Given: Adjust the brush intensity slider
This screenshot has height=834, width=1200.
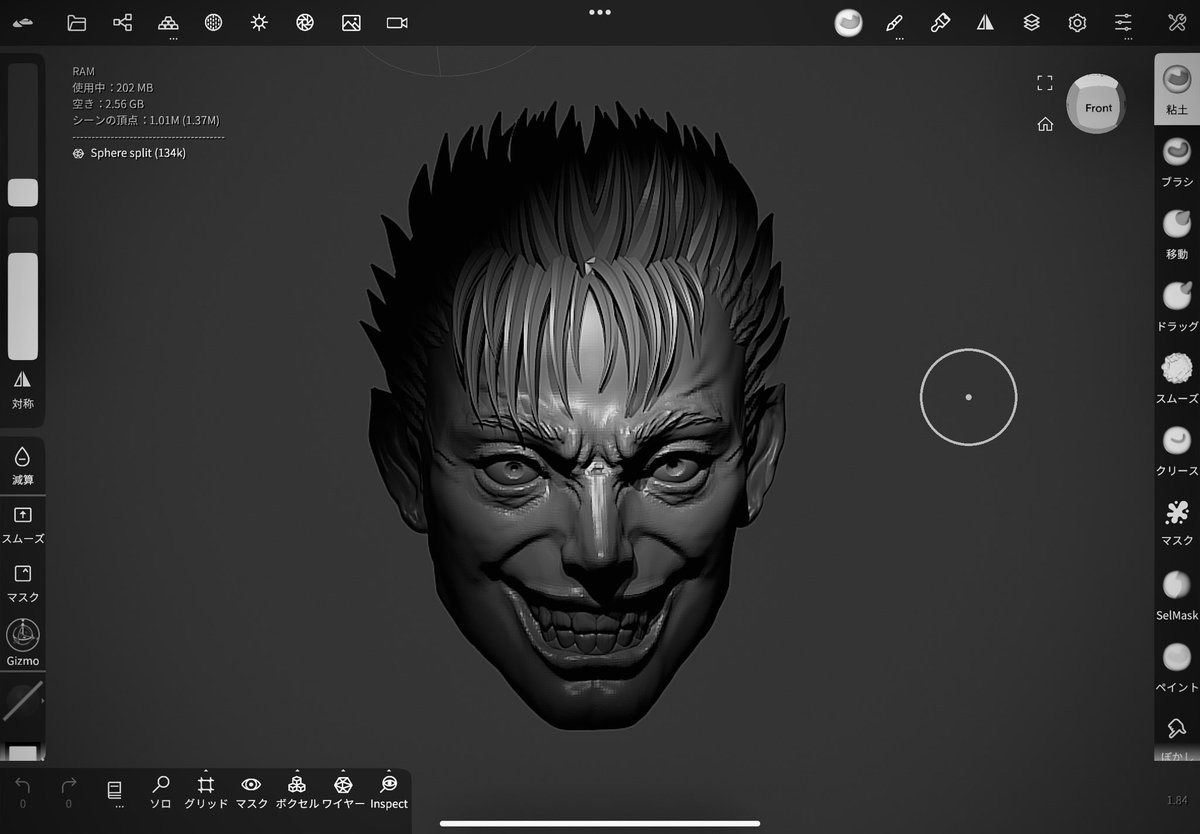Looking at the screenshot, I should 23,289.
